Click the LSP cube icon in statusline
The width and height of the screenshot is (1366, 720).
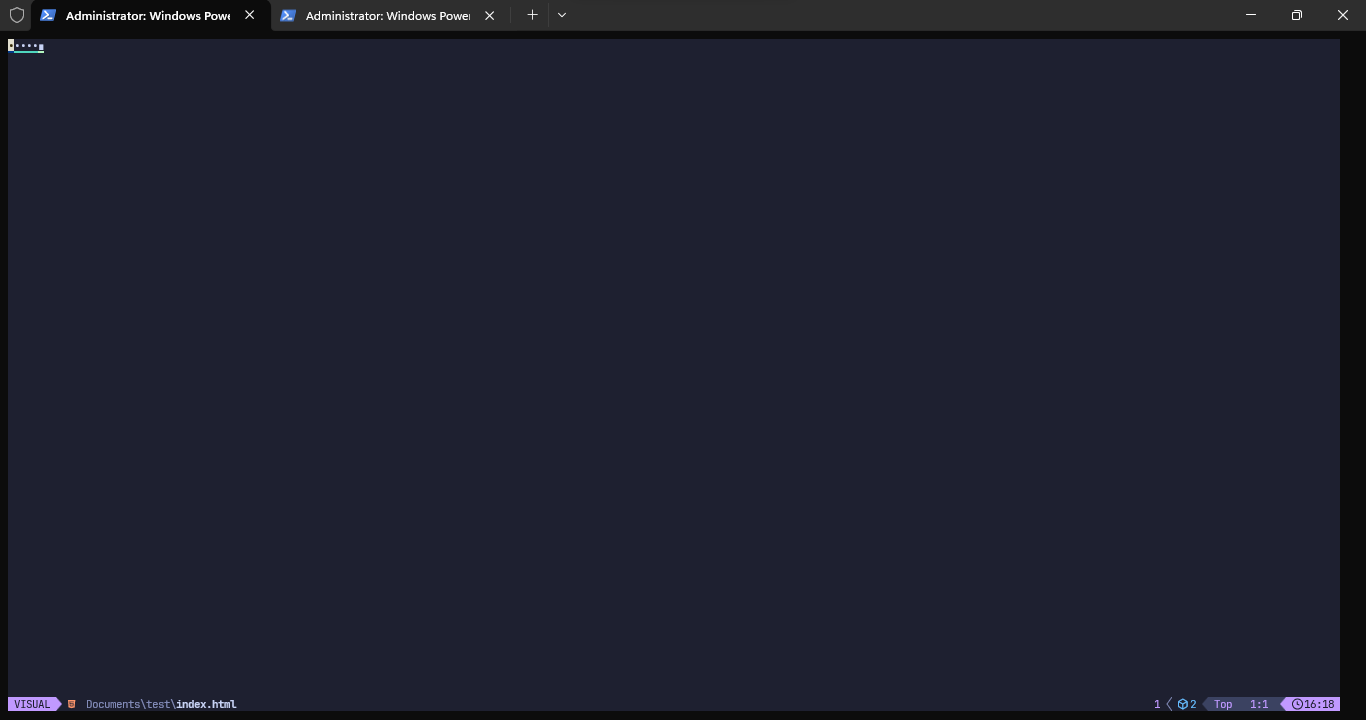tap(1182, 704)
